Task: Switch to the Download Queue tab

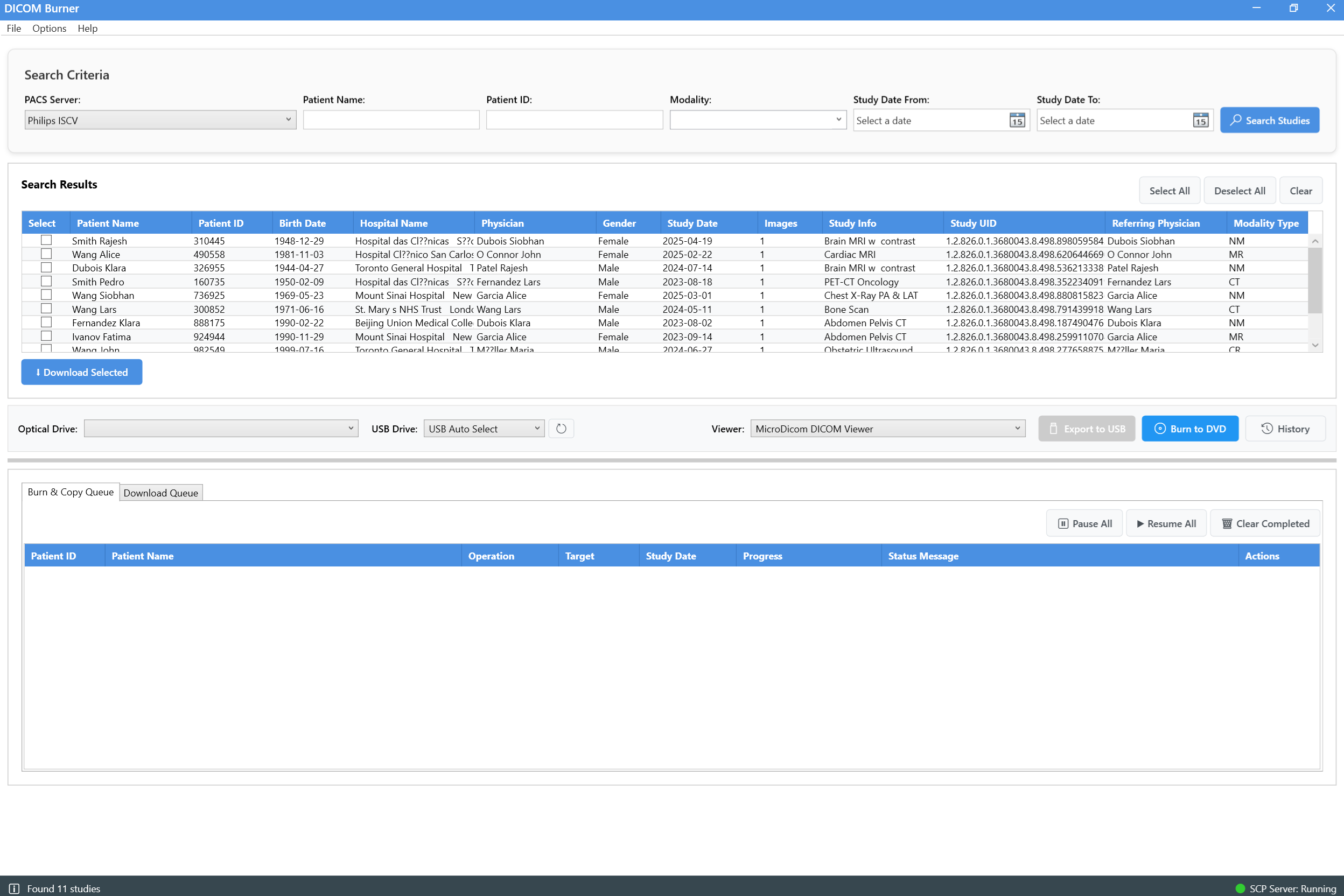Action: click(160, 493)
